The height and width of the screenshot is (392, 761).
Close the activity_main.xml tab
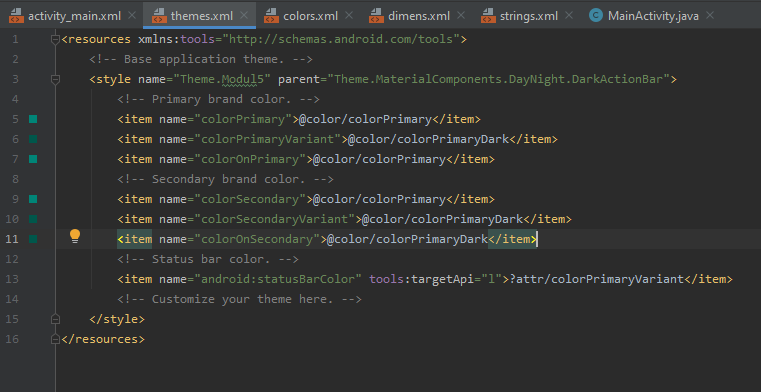click(132, 16)
